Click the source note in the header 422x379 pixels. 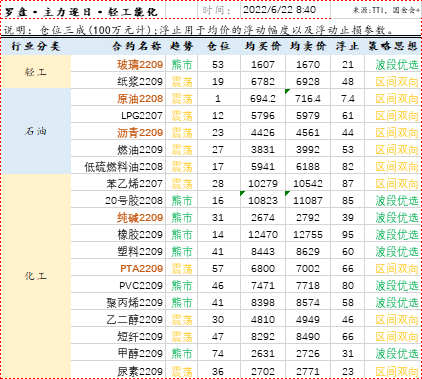[x=386, y=10]
